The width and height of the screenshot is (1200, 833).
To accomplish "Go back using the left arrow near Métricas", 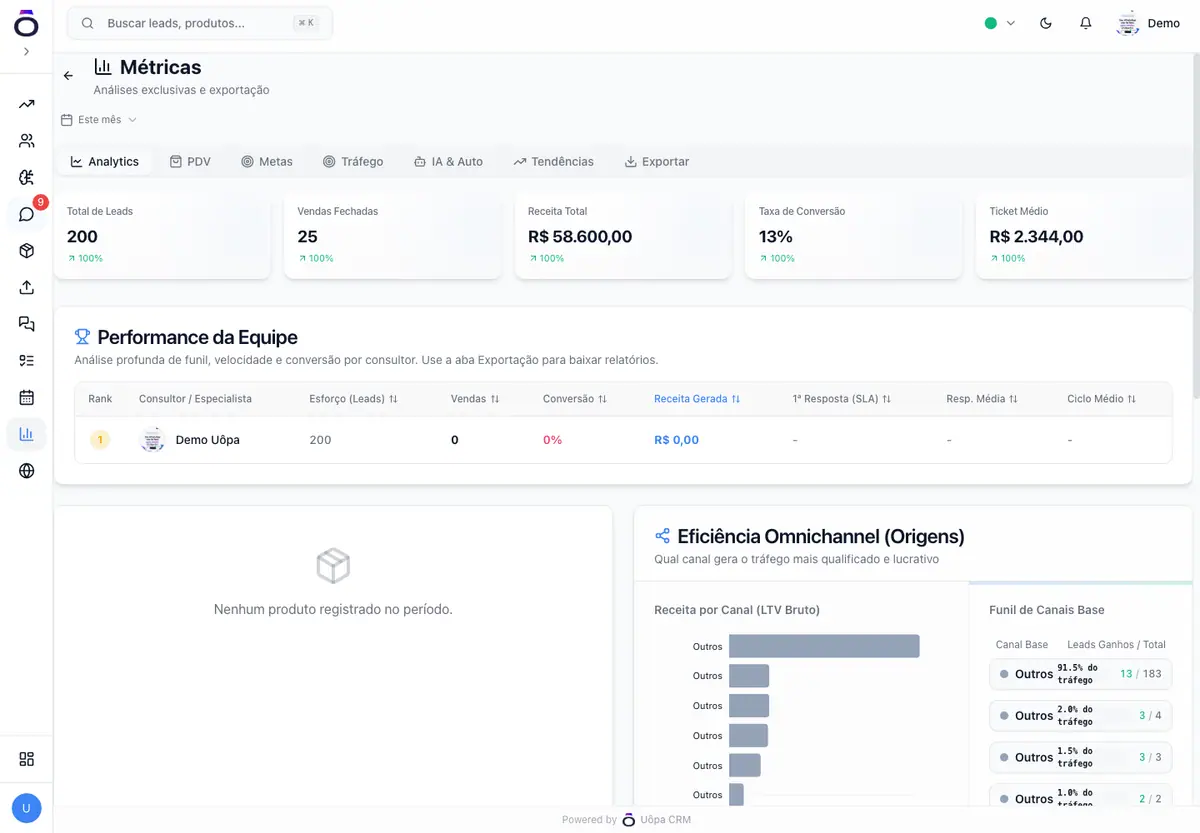I will [x=68, y=76].
